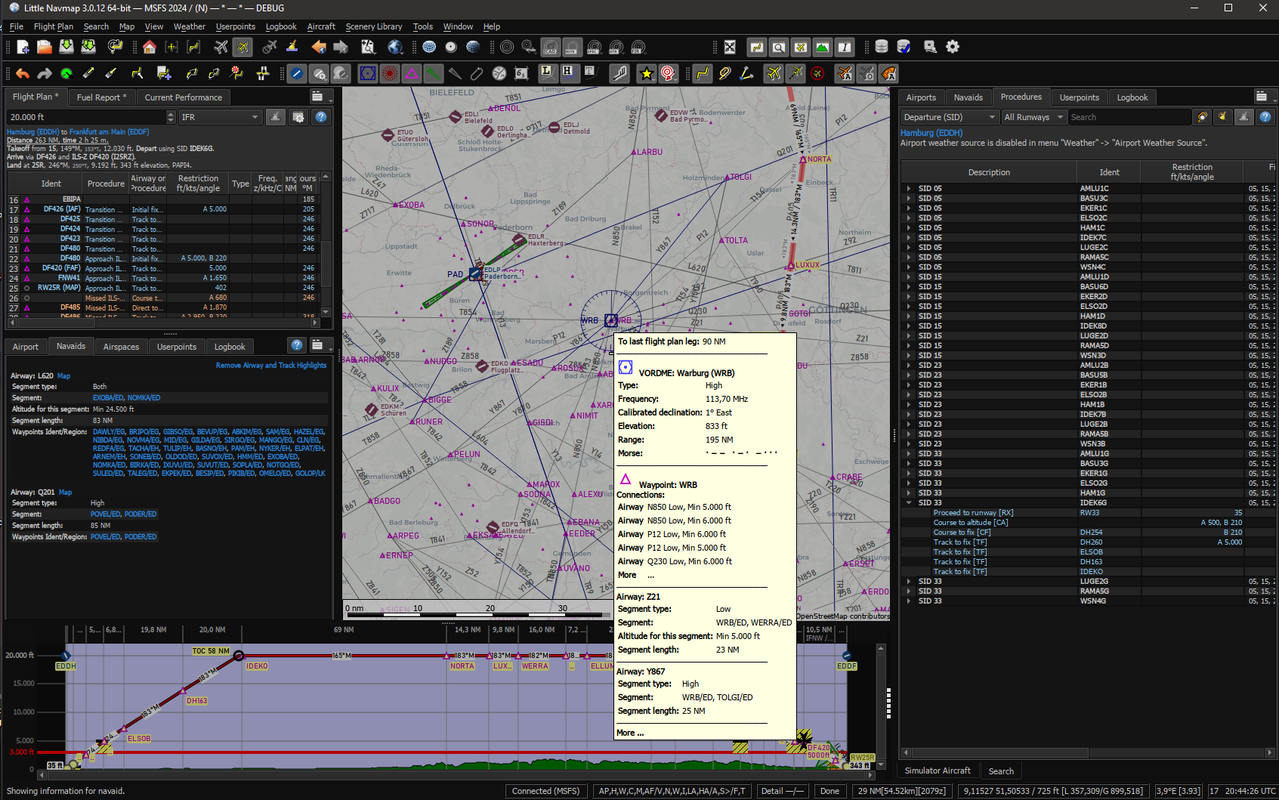Click the Connected (MSFS) status bar entry

(545, 791)
